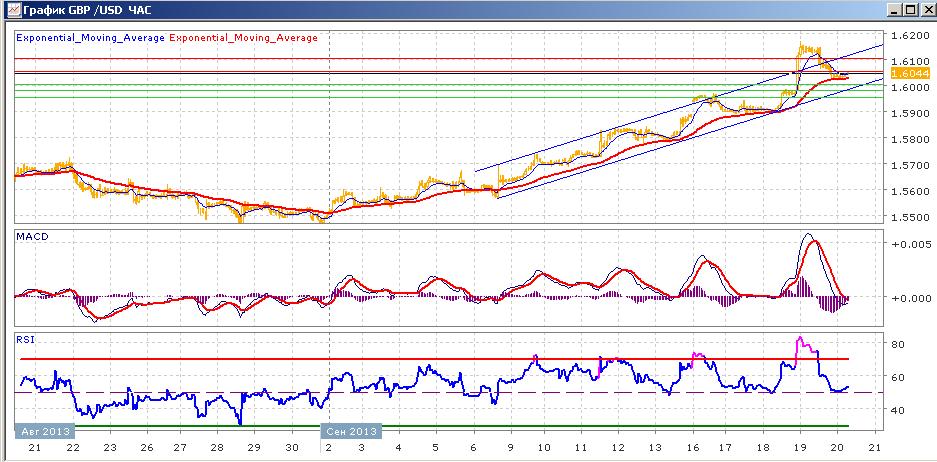Click the MACD indicator panel label
The image size is (937, 462).
coord(32,236)
